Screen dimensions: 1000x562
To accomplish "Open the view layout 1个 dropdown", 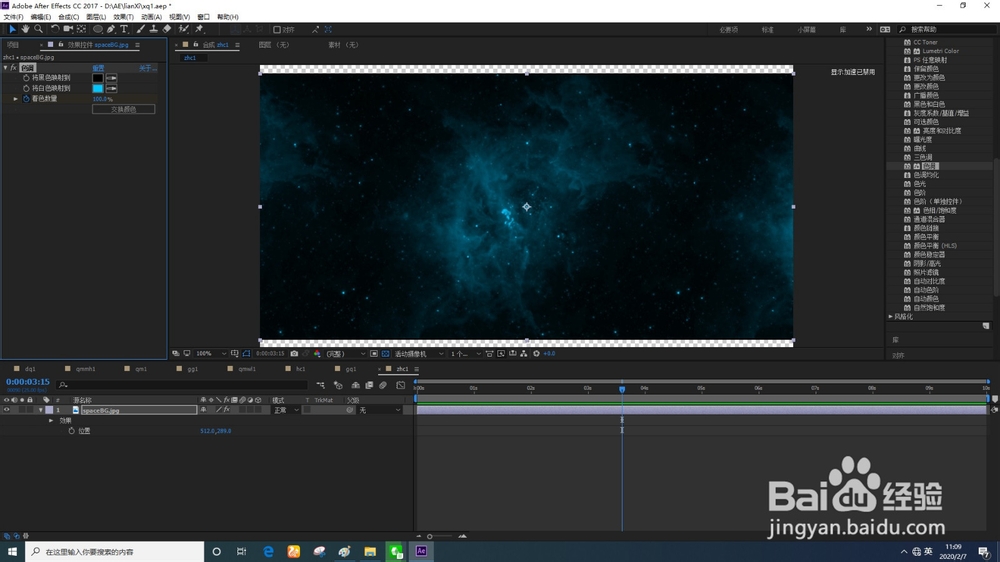I will click(466, 353).
